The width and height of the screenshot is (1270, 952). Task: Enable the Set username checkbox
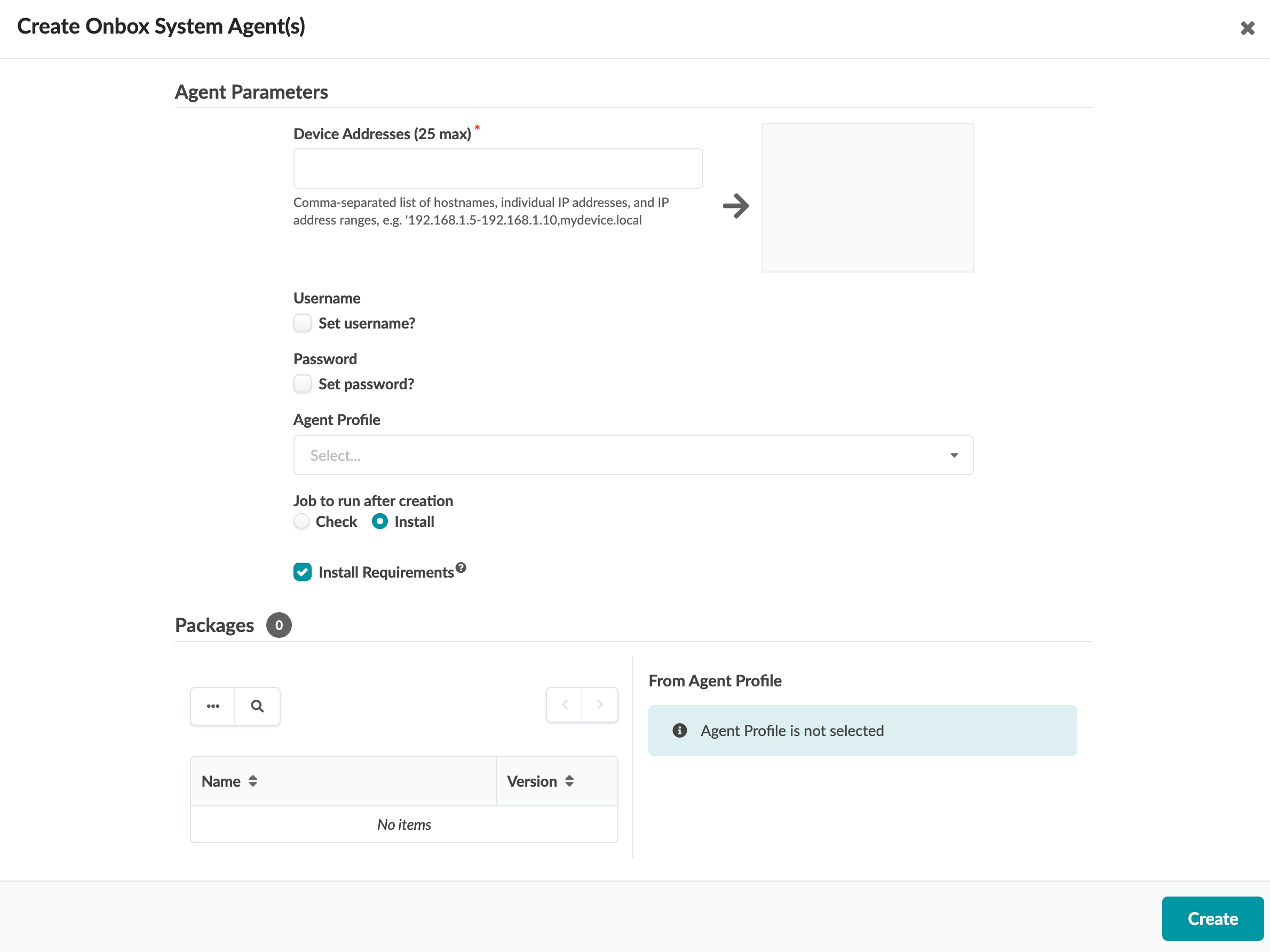click(x=303, y=323)
